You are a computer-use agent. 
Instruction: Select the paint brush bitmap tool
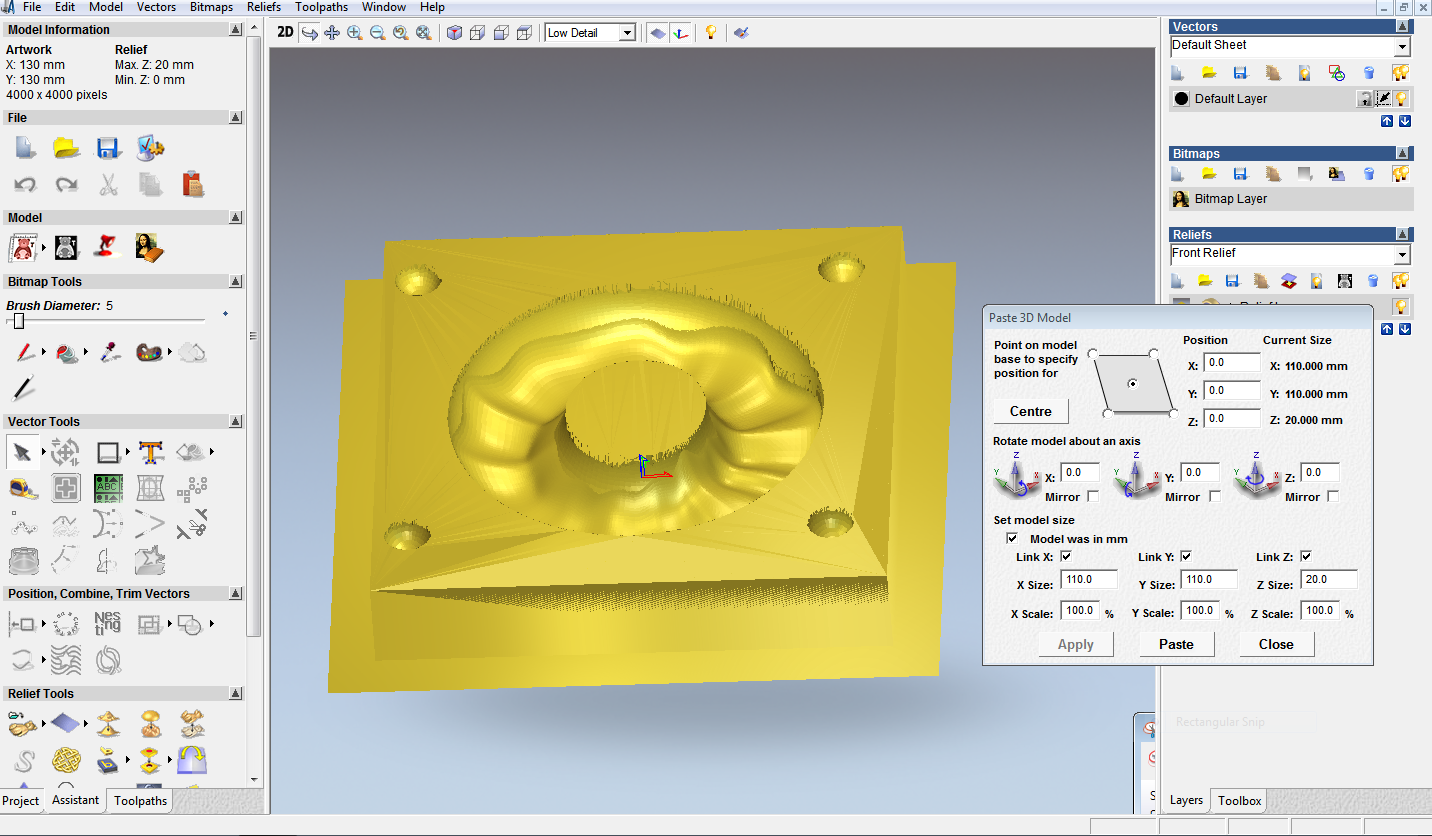[x=26, y=352]
